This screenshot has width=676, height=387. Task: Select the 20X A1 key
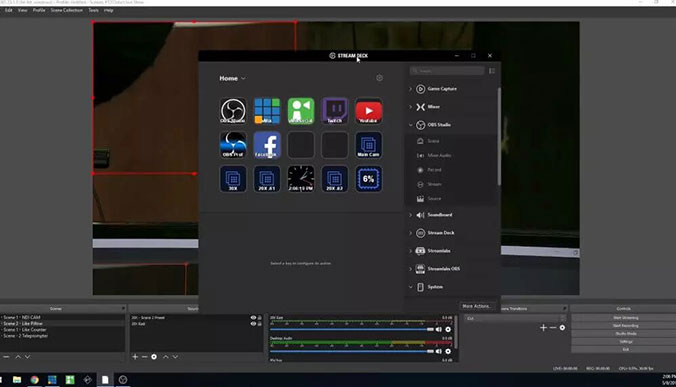267,178
